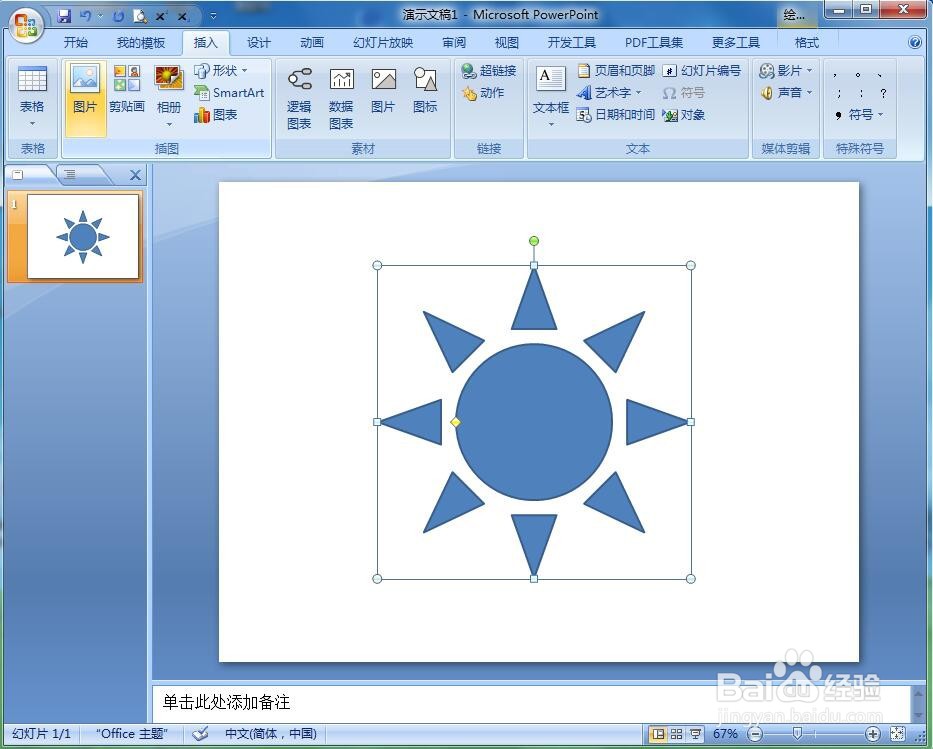This screenshot has width=933, height=749.
Task: Insert clip art (剪贴画)
Action: pos(127,89)
